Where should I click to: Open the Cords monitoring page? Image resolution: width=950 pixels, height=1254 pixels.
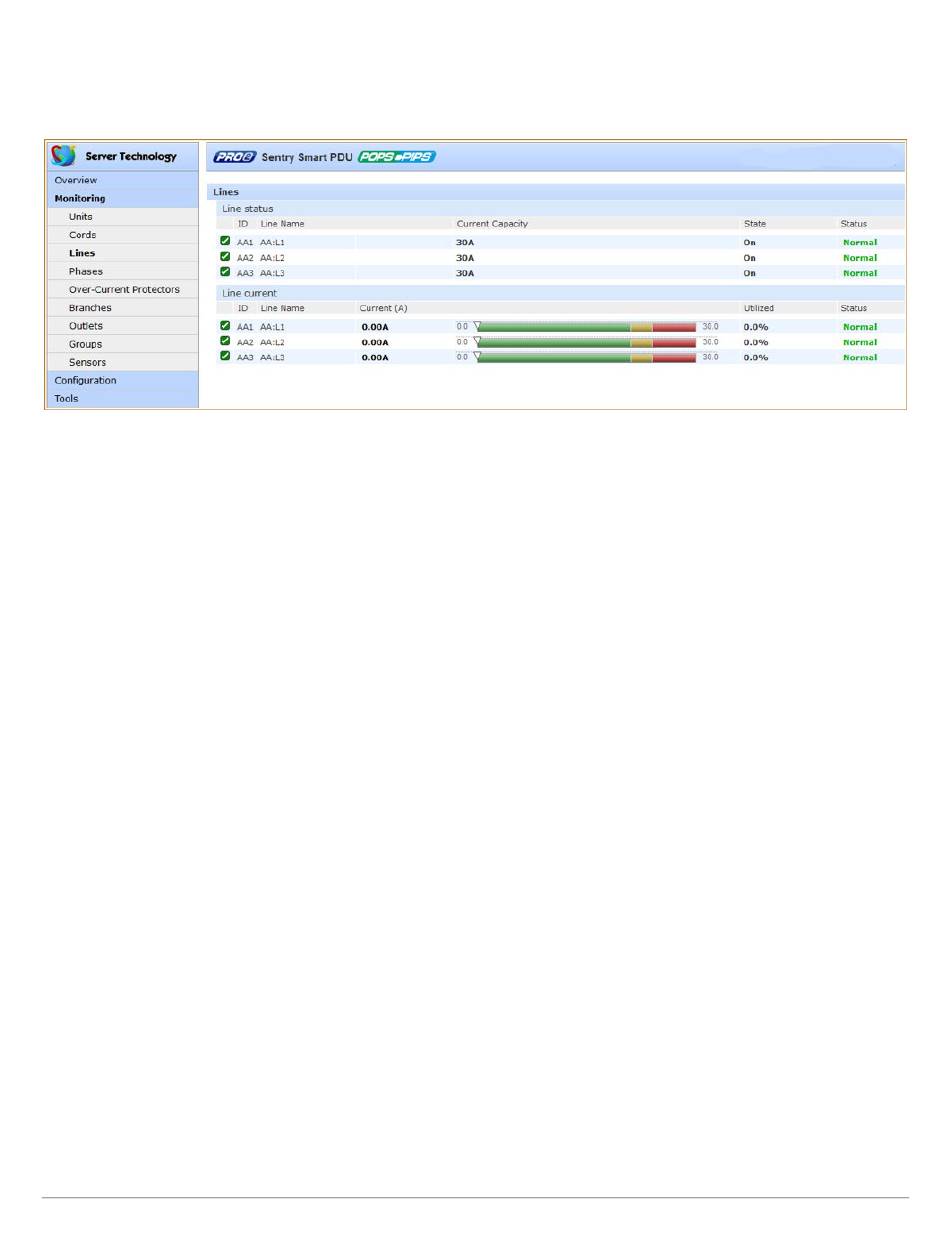[82, 235]
